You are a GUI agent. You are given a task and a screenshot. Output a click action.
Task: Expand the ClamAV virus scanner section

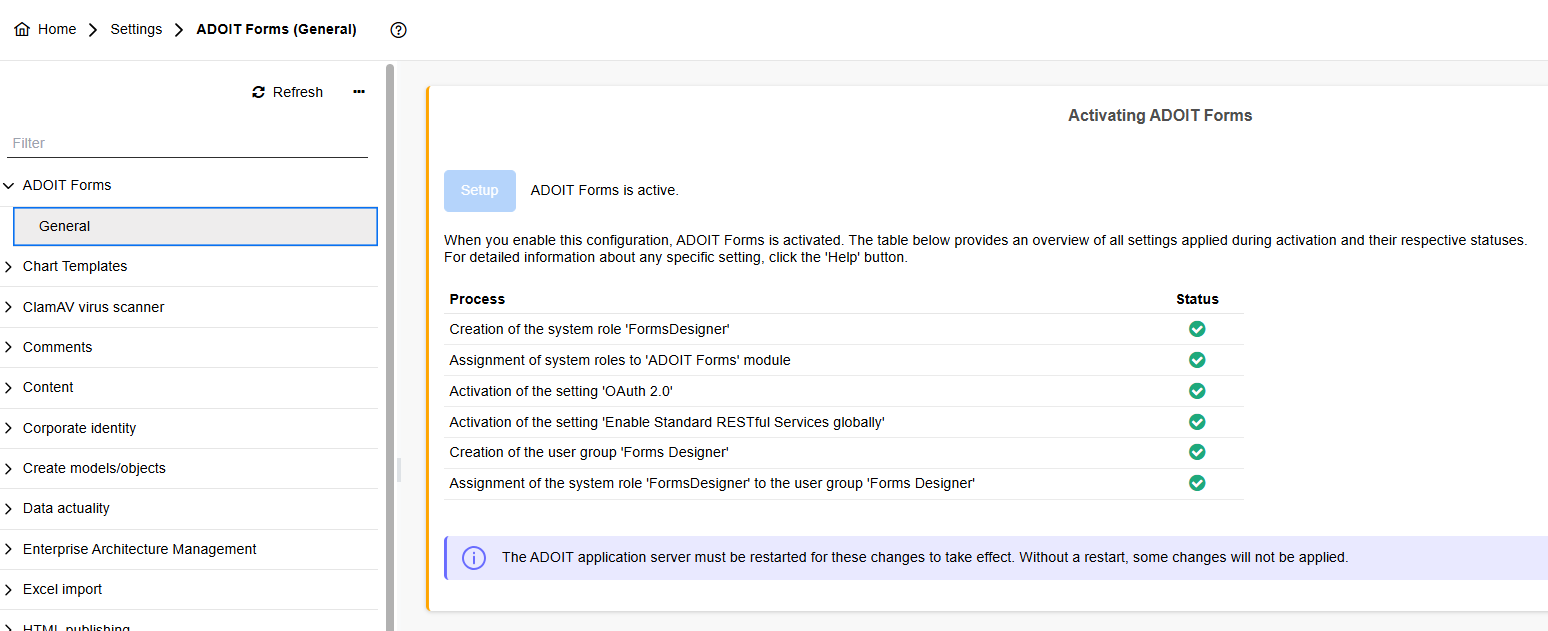tap(9, 307)
